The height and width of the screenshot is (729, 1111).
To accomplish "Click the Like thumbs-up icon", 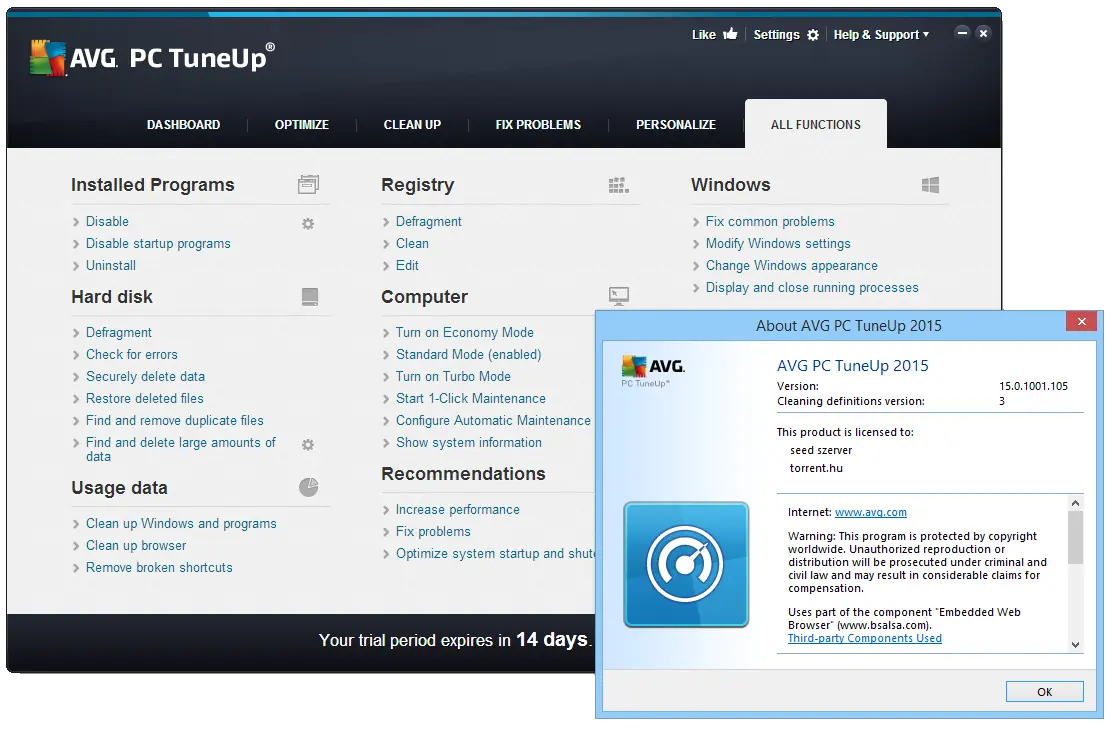I will [x=730, y=34].
